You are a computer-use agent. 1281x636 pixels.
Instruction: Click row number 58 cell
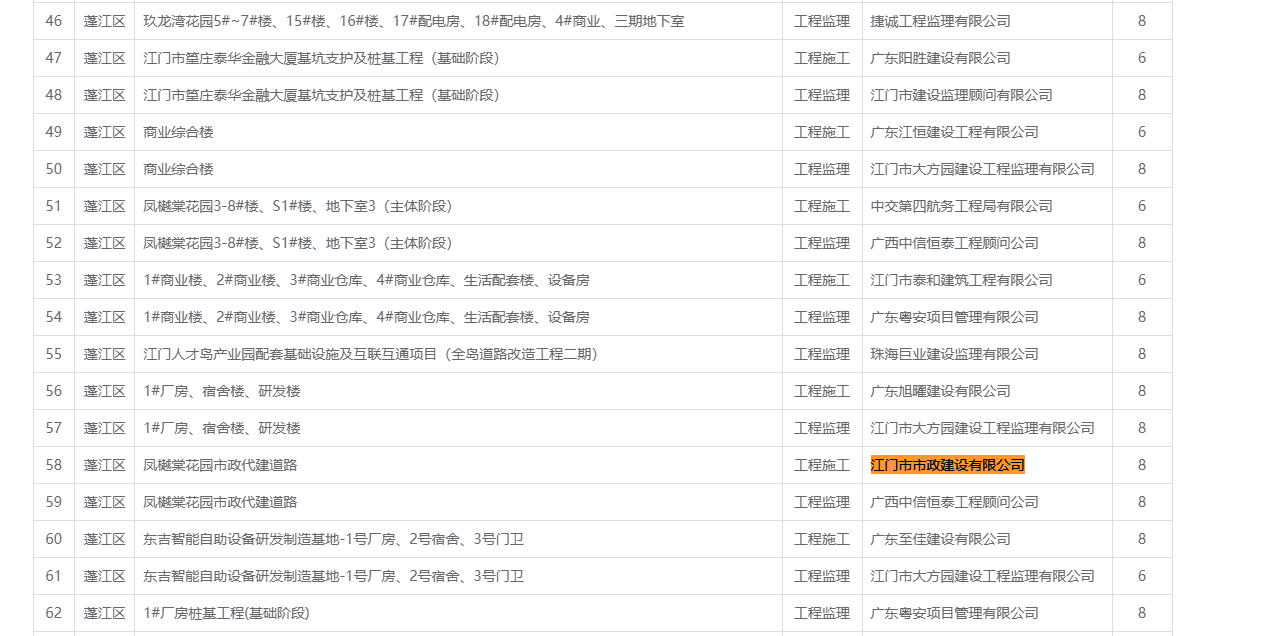54,465
